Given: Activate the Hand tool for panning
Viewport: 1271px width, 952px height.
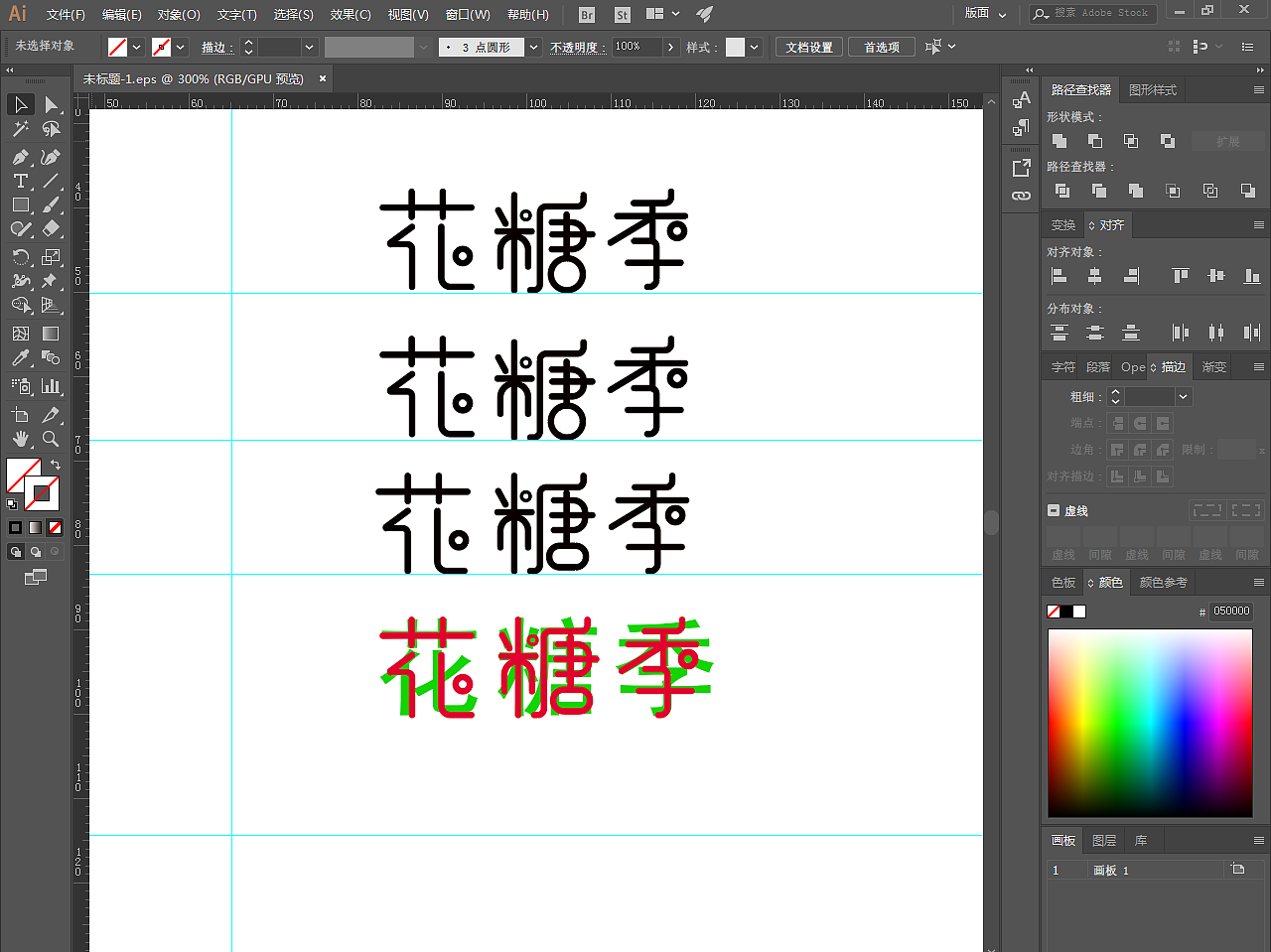Looking at the screenshot, I should pyautogui.click(x=20, y=439).
